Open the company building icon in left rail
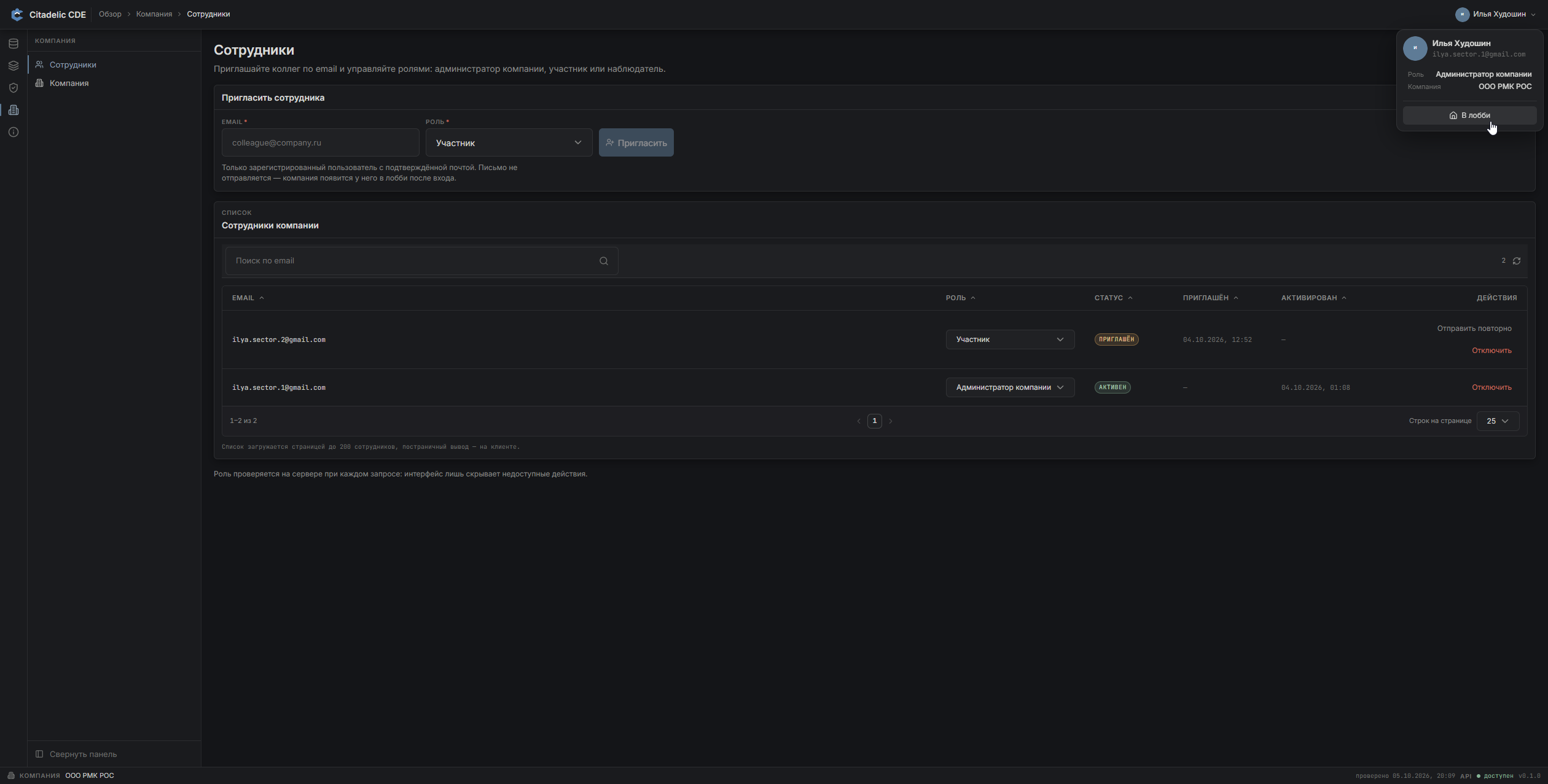Viewport: 1548px width, 784px height. [14, 110]
